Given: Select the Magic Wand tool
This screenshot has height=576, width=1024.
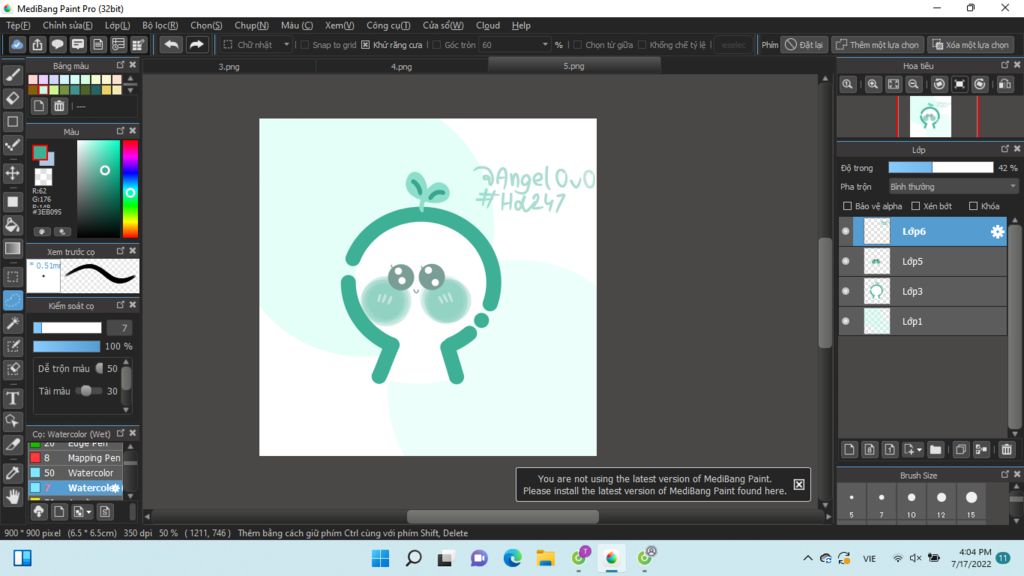Looking at the screenshot, I should 13,323.
